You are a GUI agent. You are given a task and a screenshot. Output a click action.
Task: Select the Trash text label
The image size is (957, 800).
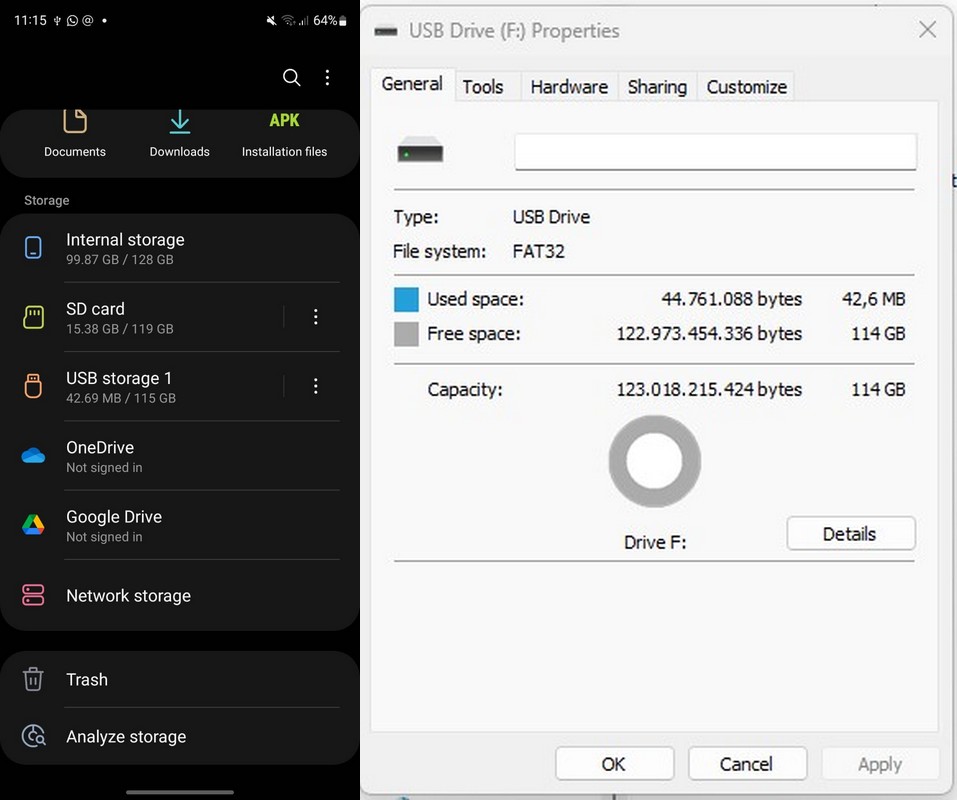tap(87, 679)
